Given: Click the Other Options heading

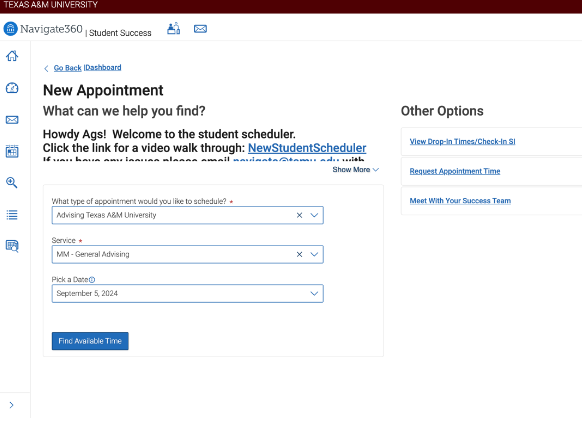Looking at the screenshot, I should [x=442, y=111].
